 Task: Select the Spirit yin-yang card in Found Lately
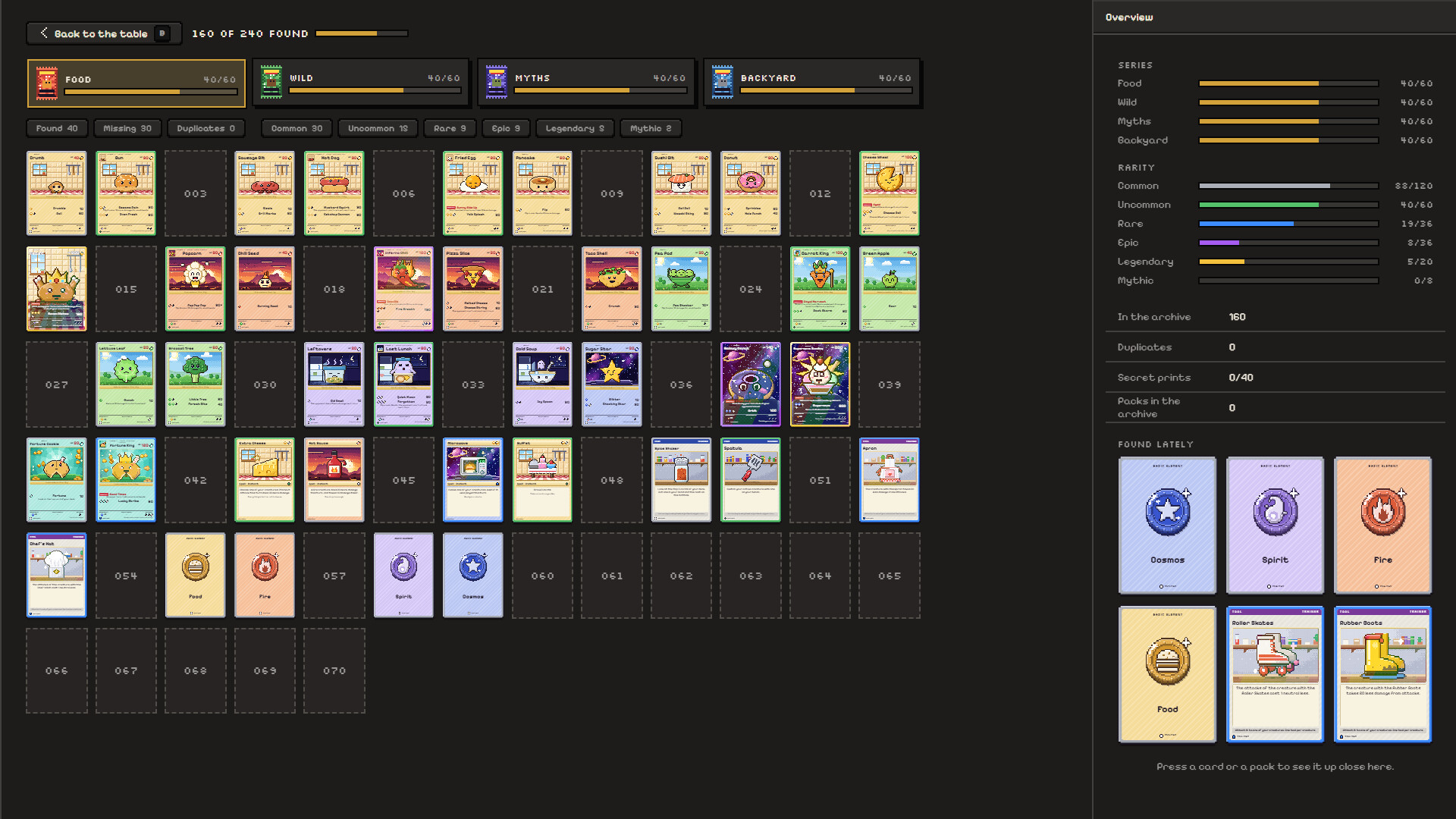pyautogui.click(x=1275, y=525)
